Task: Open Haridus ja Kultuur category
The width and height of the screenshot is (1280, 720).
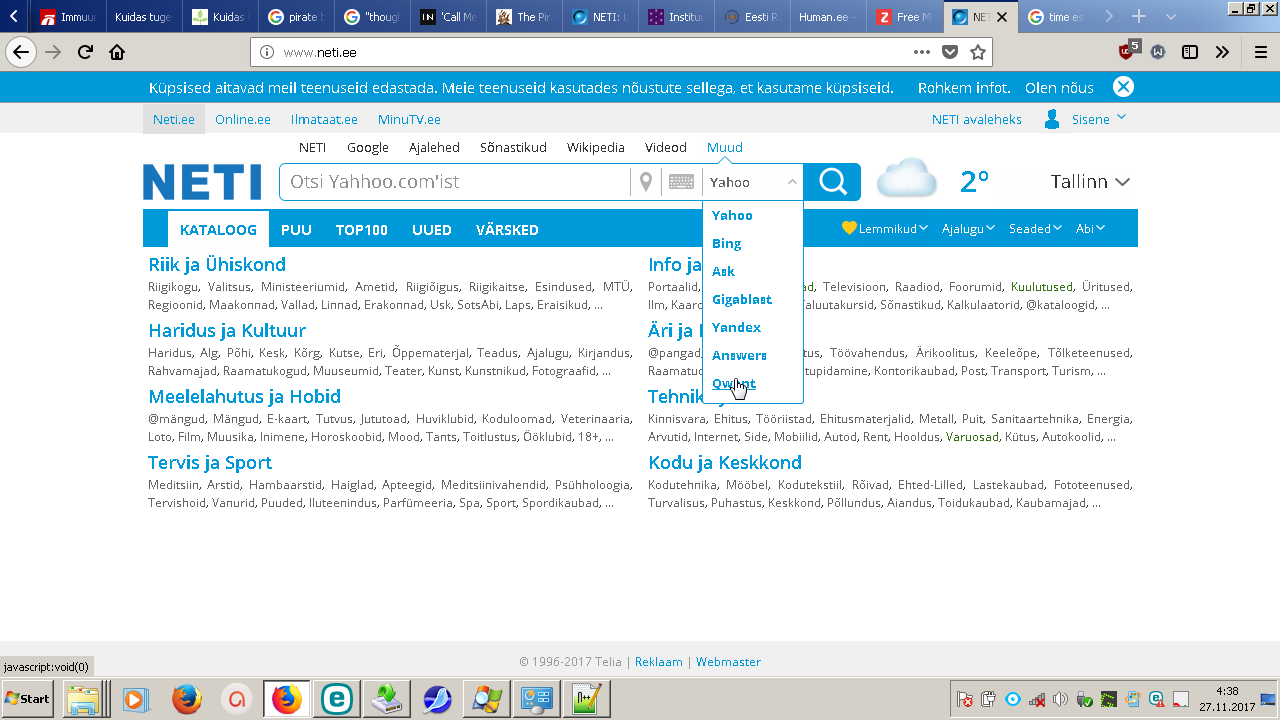Action: tap(227, 331)
